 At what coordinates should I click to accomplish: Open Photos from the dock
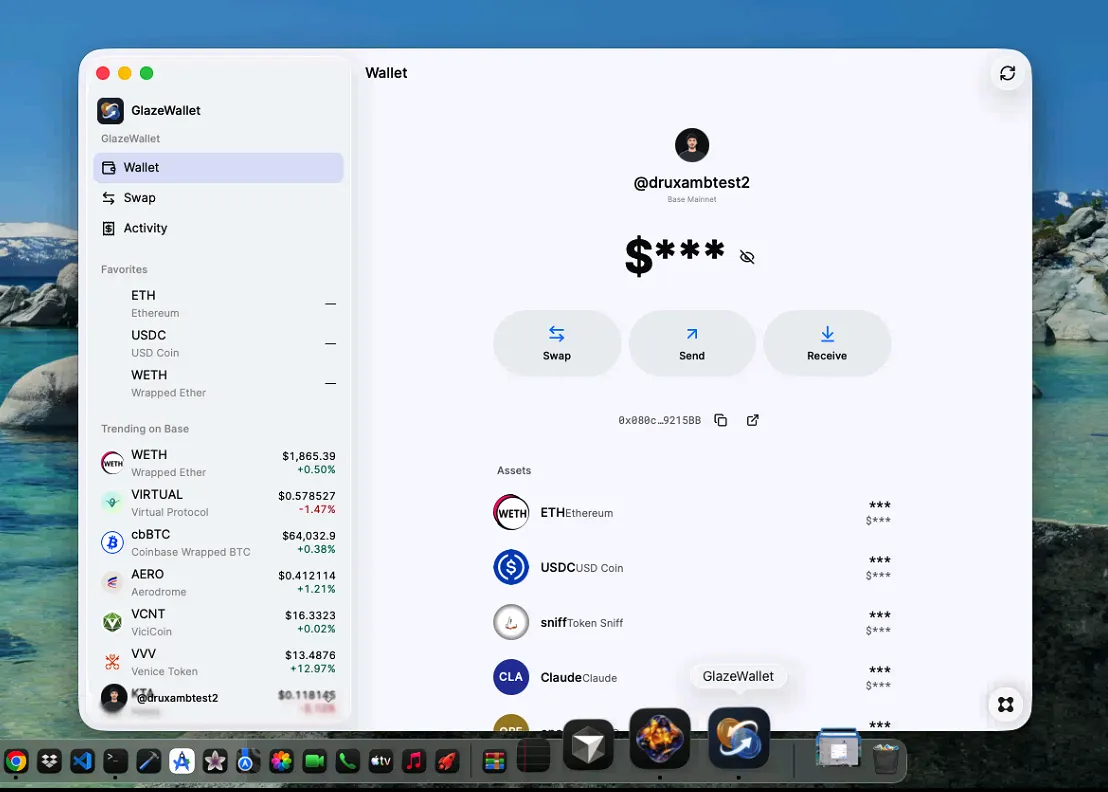(x=281, y=761)
